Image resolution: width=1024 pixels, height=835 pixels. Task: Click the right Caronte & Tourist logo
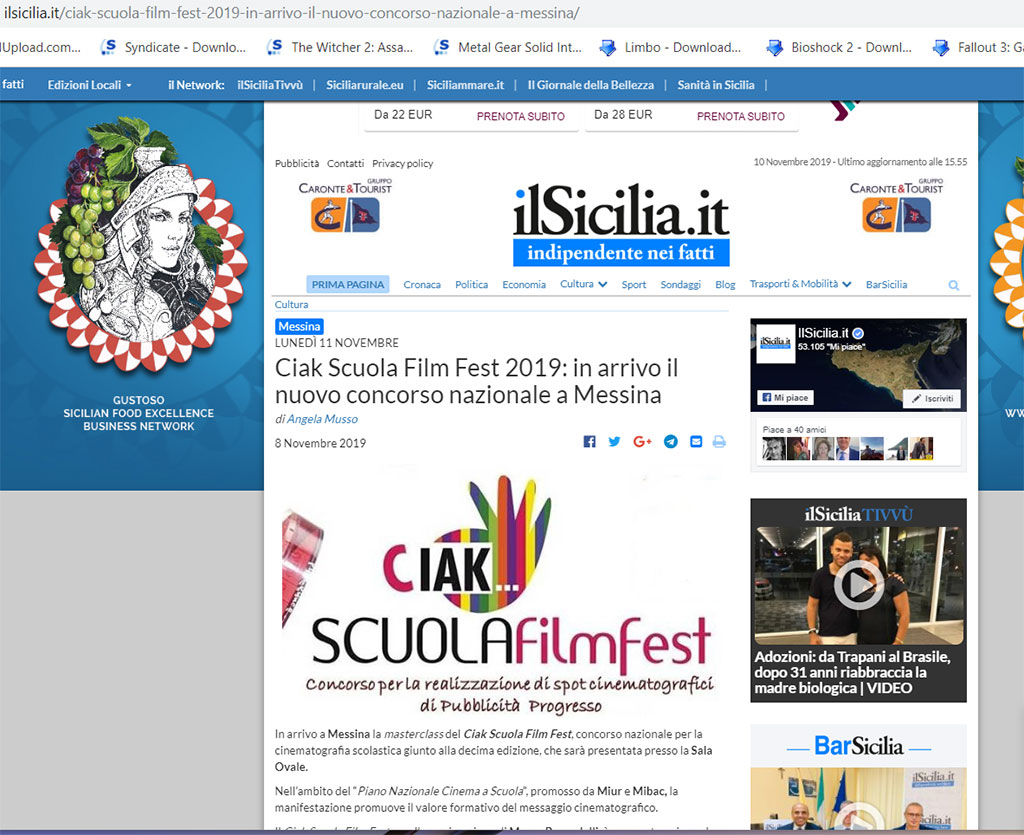click(896, 206)
